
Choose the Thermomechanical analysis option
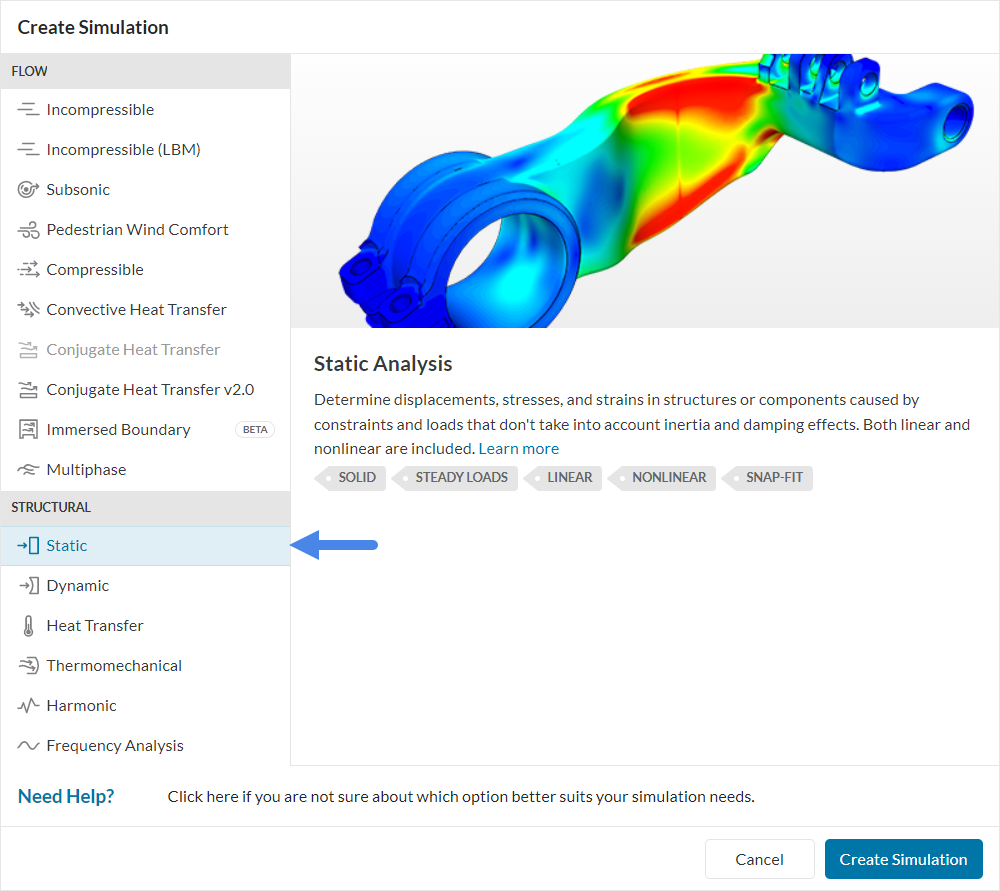pyautogui.click(x=114, y=665)
